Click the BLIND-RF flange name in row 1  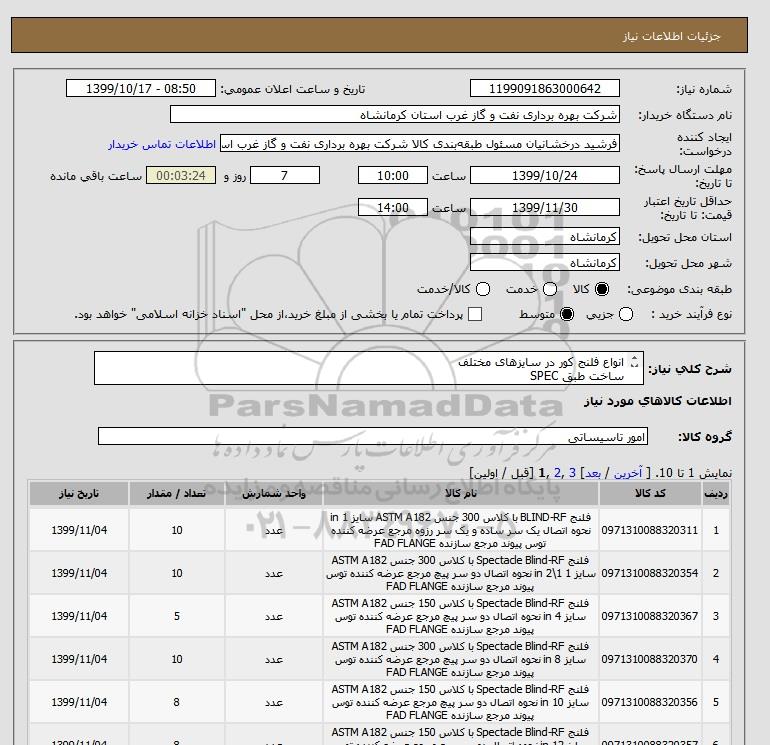click(461, 530)
